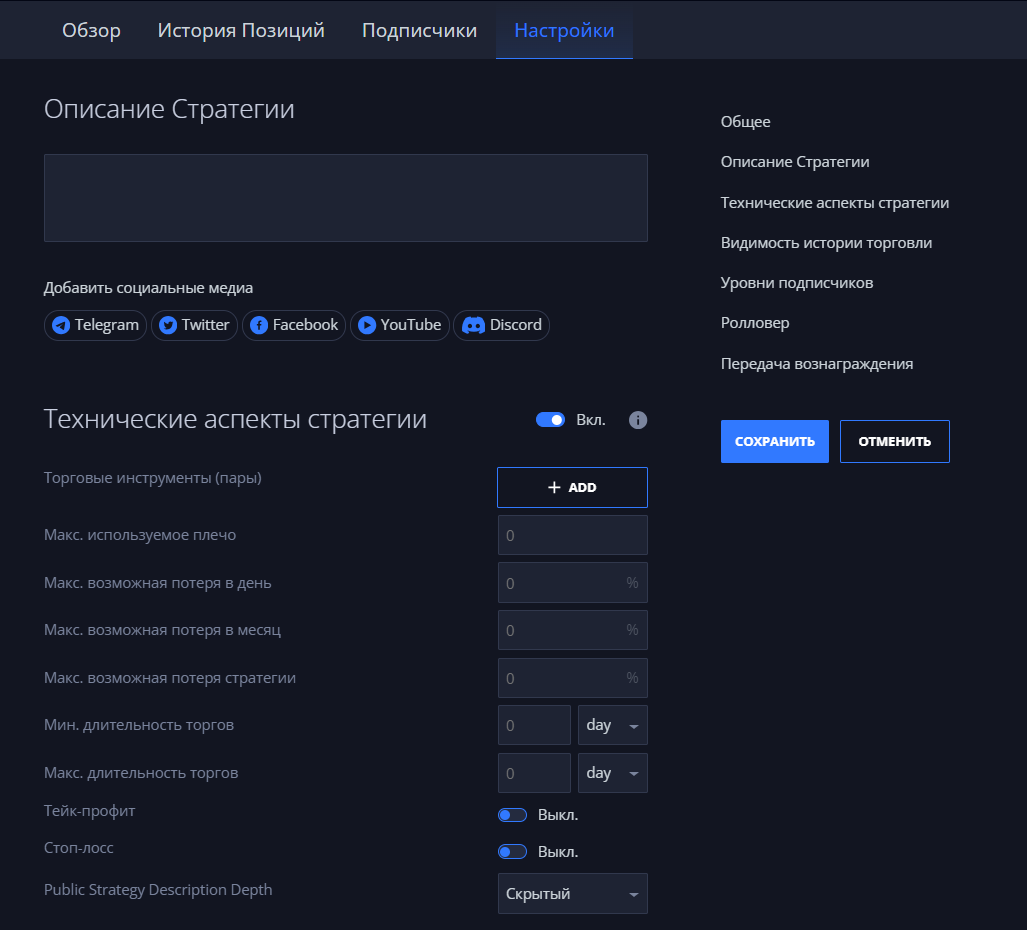Enable the Тейк-профит switch
The image size is (1027, 930).
(x=512, y=815)
